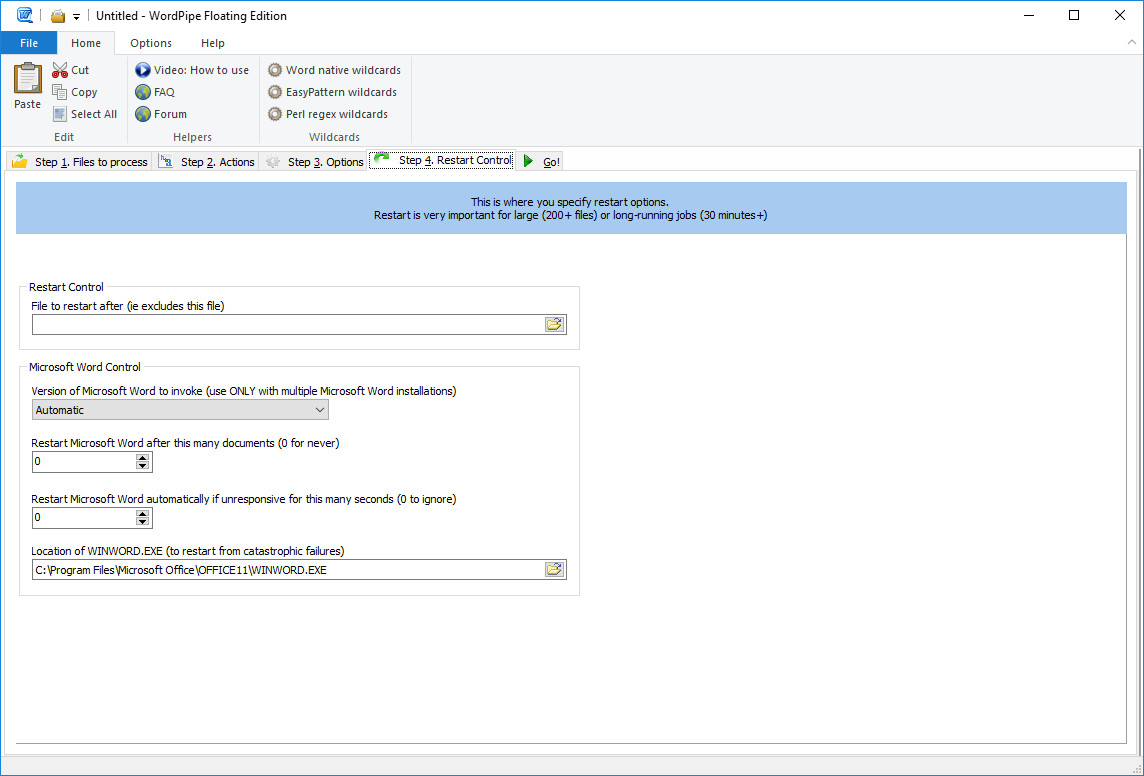This screenshot has height=776, width=1144.
Task: Expand the Microsoft Word version dropdown
Action: [320, 410]
